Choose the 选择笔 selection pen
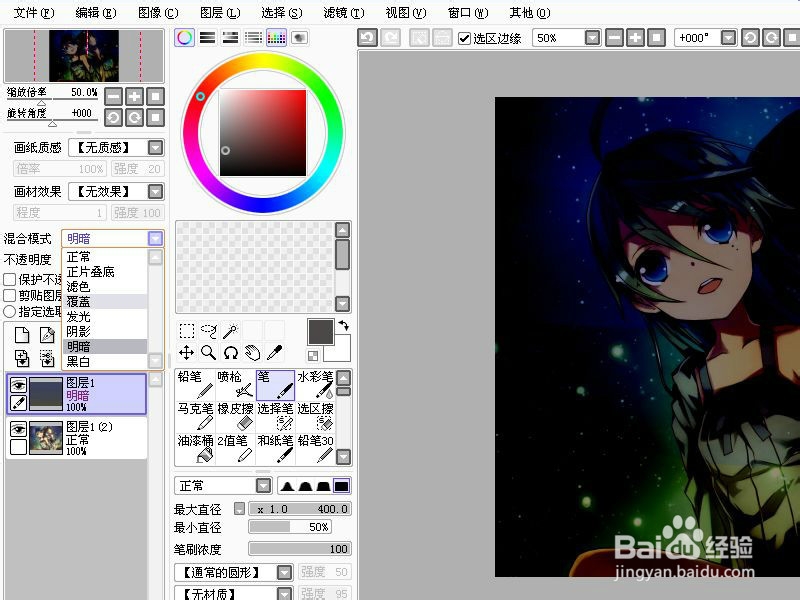Viewport: 800px width, 600px height. pyautogui.click(x=276, y=417)
